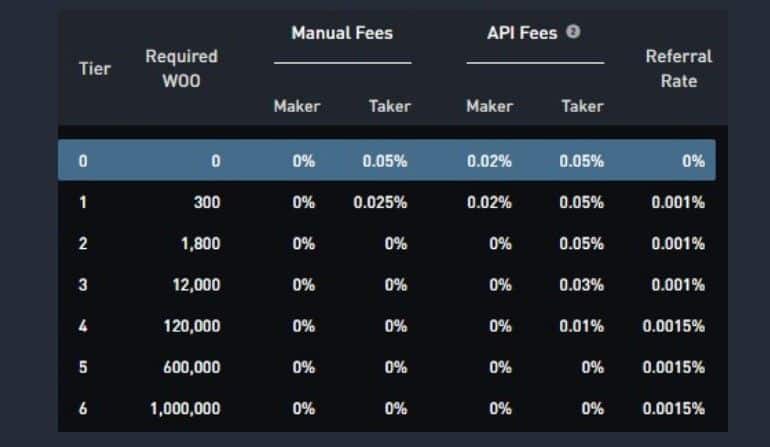Click Taker under API Fees

[582, 106]
